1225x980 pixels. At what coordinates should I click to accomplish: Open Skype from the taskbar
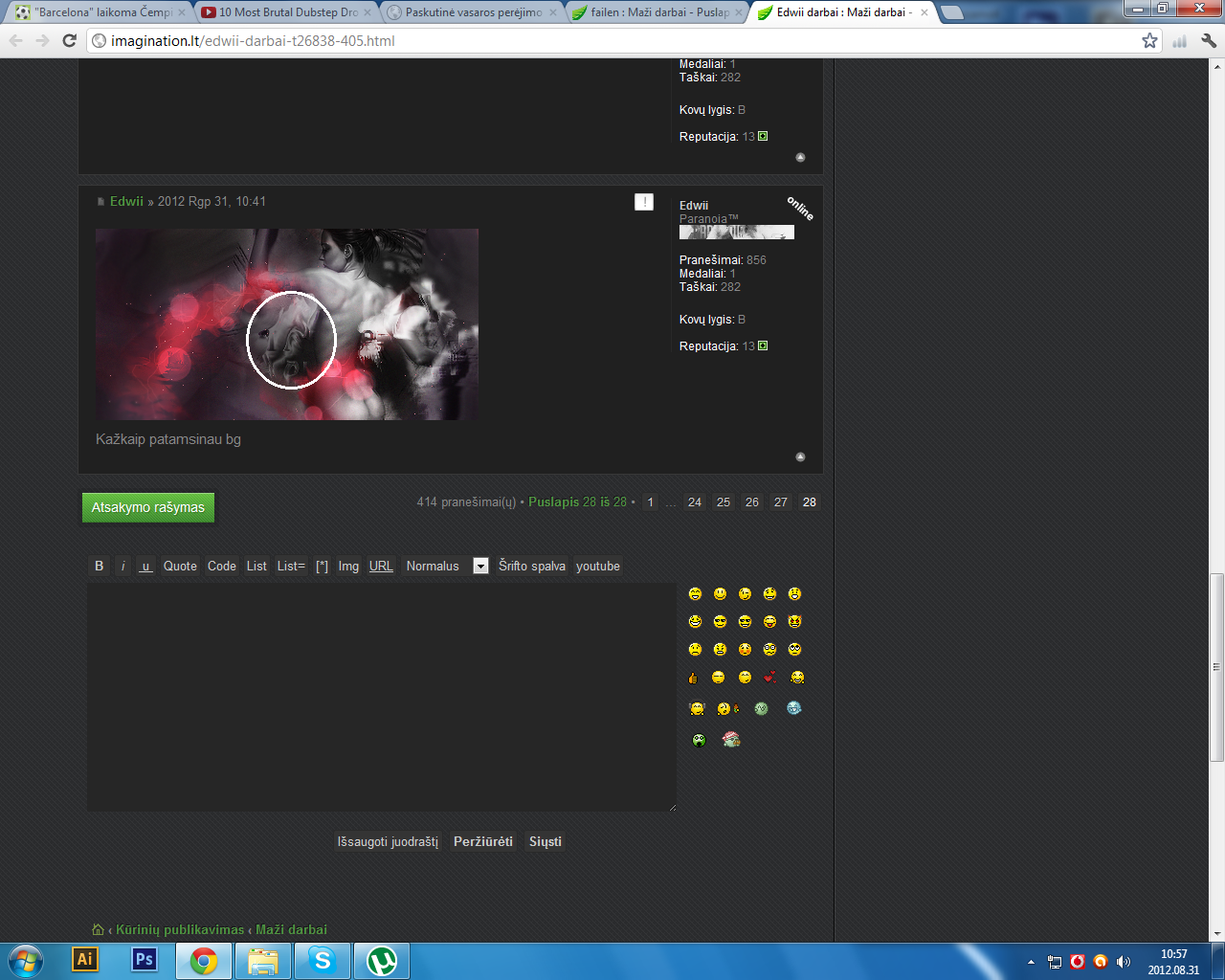point(323,960)
